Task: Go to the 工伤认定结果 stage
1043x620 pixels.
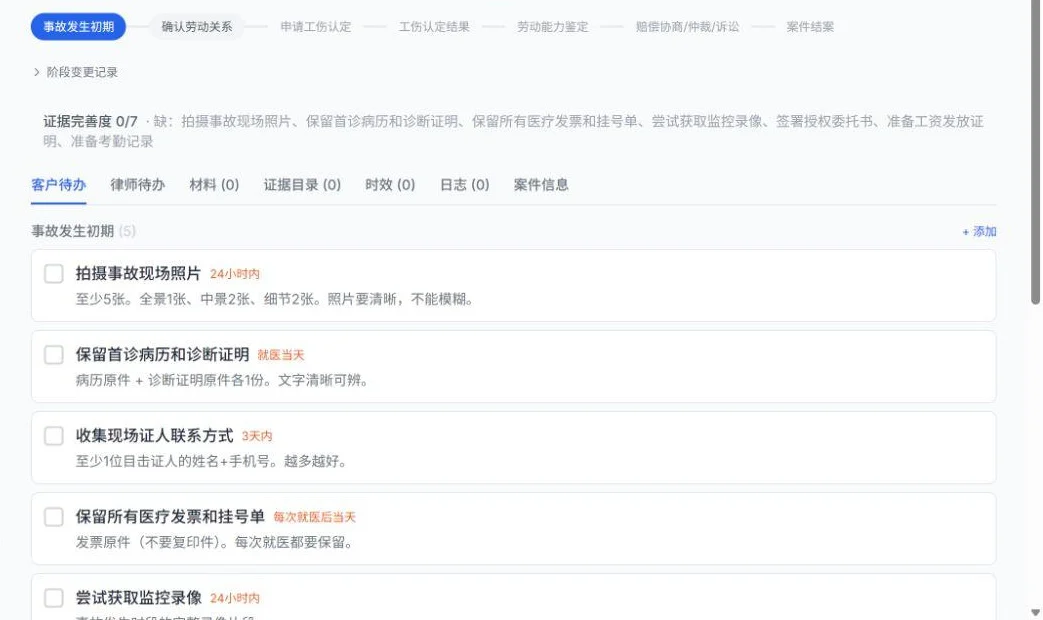Action: click(434, 27)
